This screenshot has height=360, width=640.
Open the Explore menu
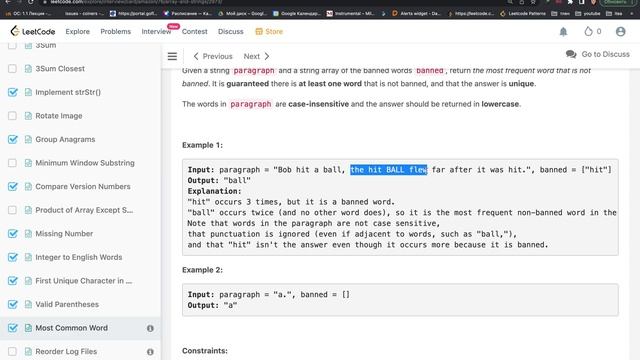pos(78,31)
